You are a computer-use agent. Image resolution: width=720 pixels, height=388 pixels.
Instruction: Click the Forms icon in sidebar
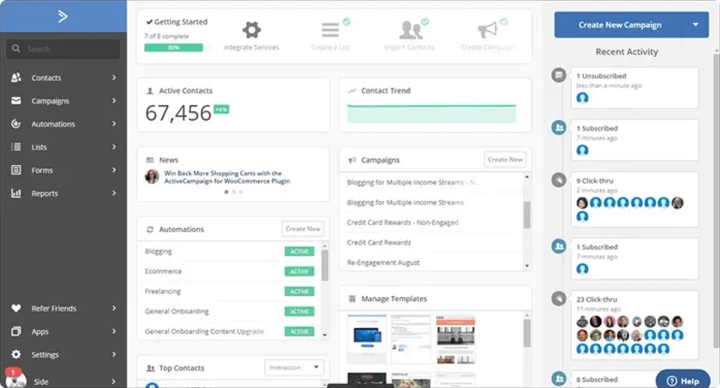pos(16,170)
